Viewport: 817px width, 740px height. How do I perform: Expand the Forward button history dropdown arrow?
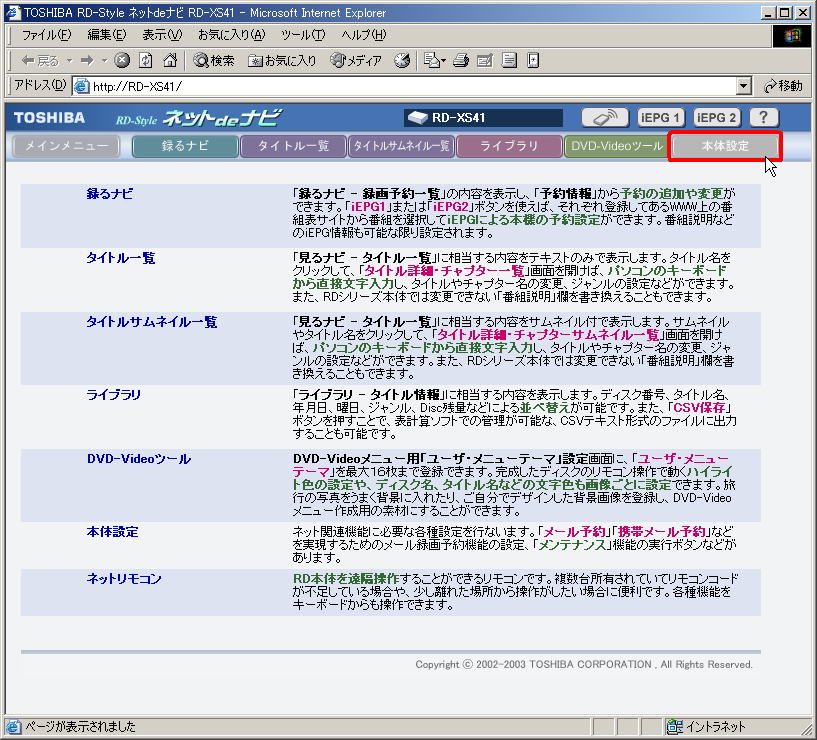tap(104, 61)
